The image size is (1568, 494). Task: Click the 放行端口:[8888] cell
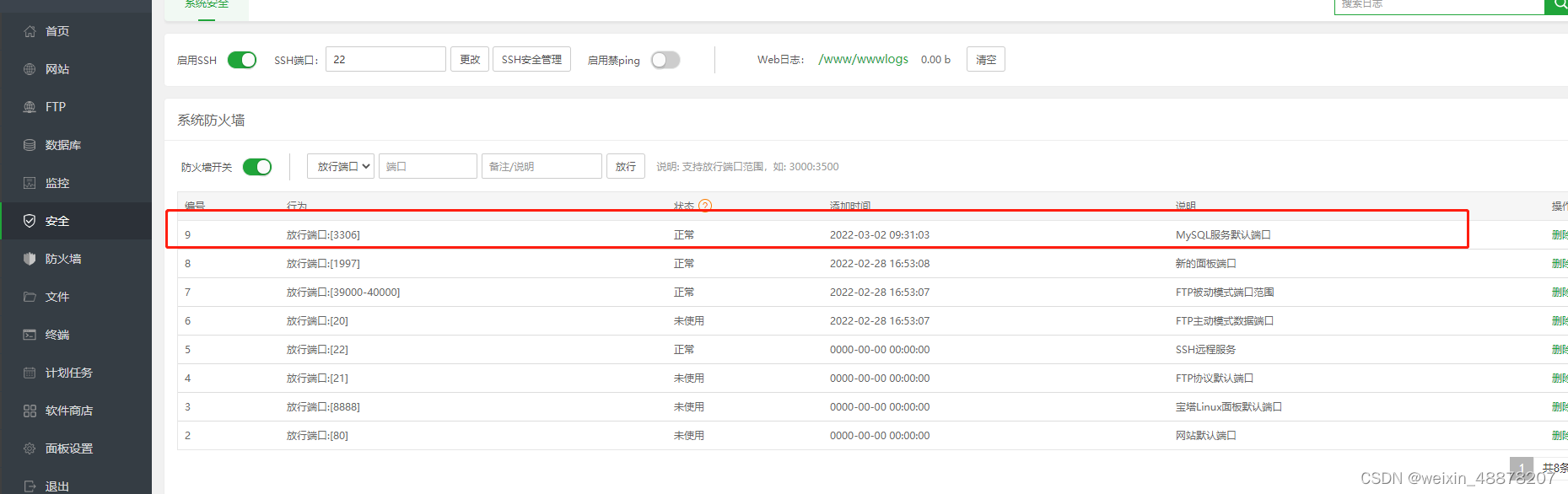point(323,407)
